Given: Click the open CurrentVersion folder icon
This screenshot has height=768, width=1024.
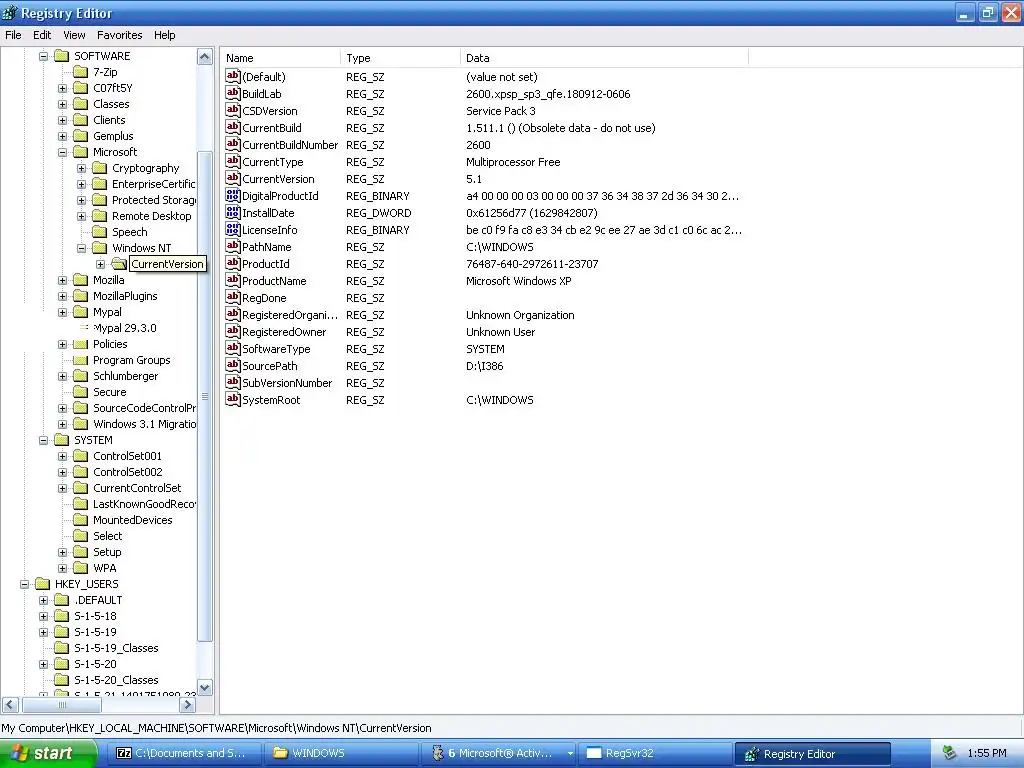Looking at the screenshot, I should (x=119, y=264).
